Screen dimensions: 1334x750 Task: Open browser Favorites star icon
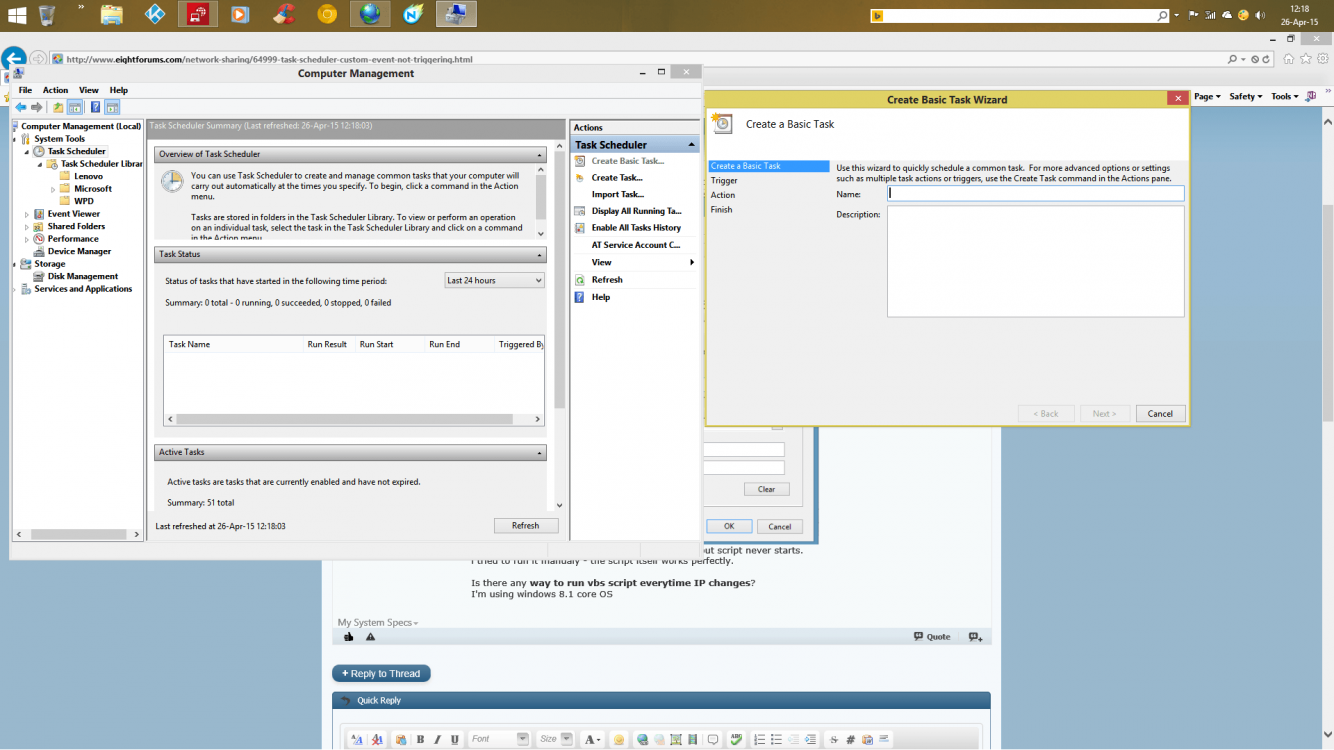tap(1306, 59)
